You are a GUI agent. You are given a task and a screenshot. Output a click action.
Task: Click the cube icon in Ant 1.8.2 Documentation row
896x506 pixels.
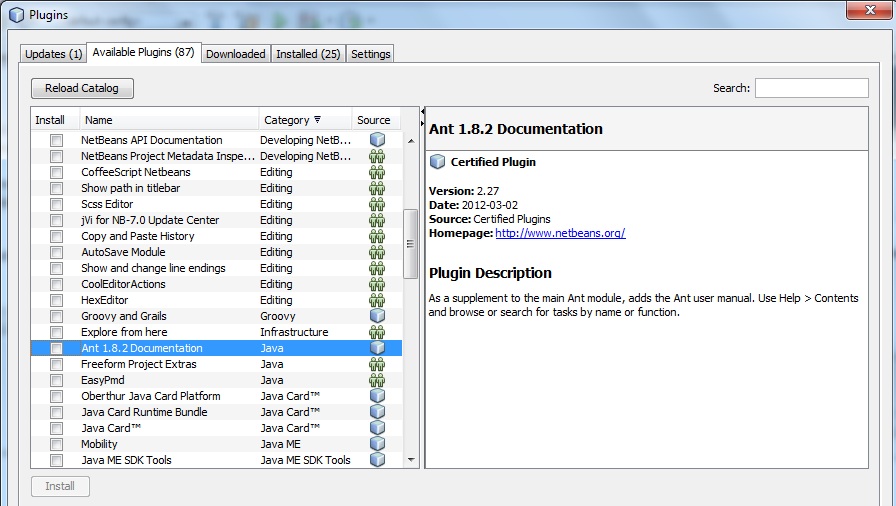click(377, 348)
